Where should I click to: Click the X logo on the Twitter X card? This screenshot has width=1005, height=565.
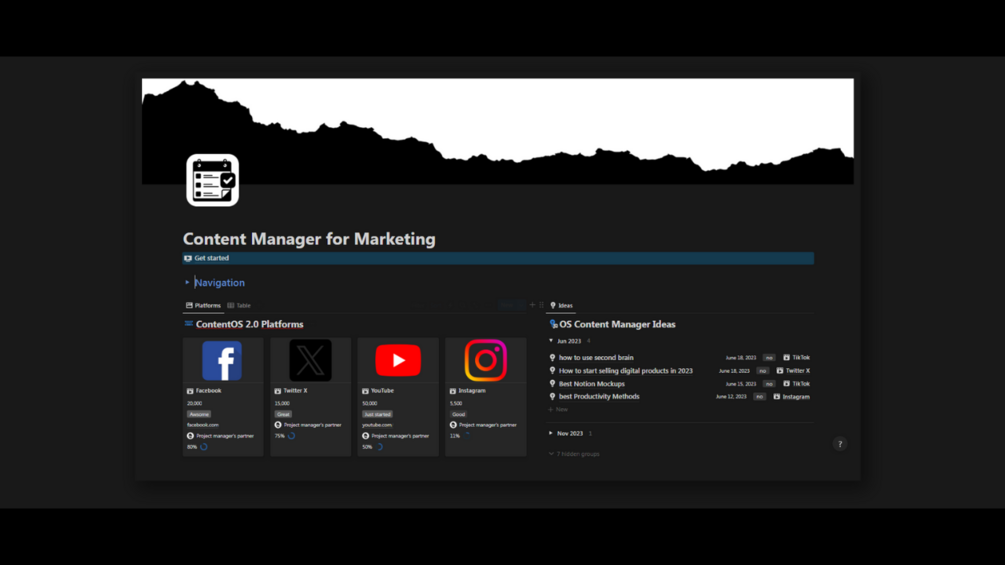[x=310, y=361]
